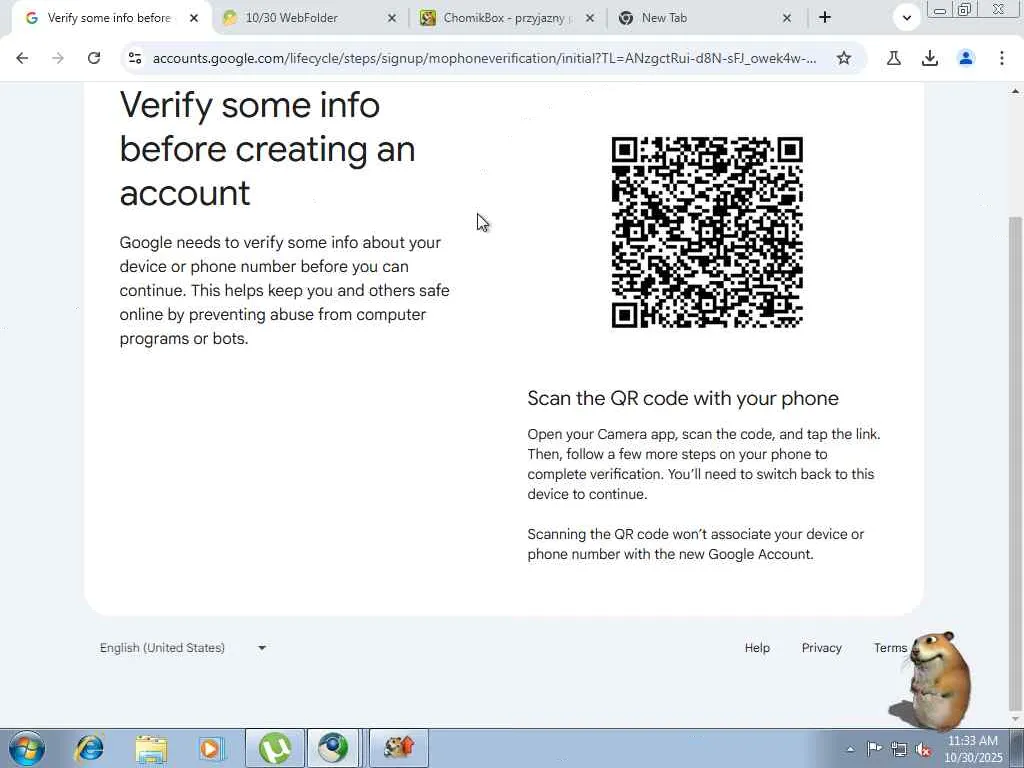Click the forward navigation arrow
1024x768 pixels.
pyautogui.click(x=58, y=58)
